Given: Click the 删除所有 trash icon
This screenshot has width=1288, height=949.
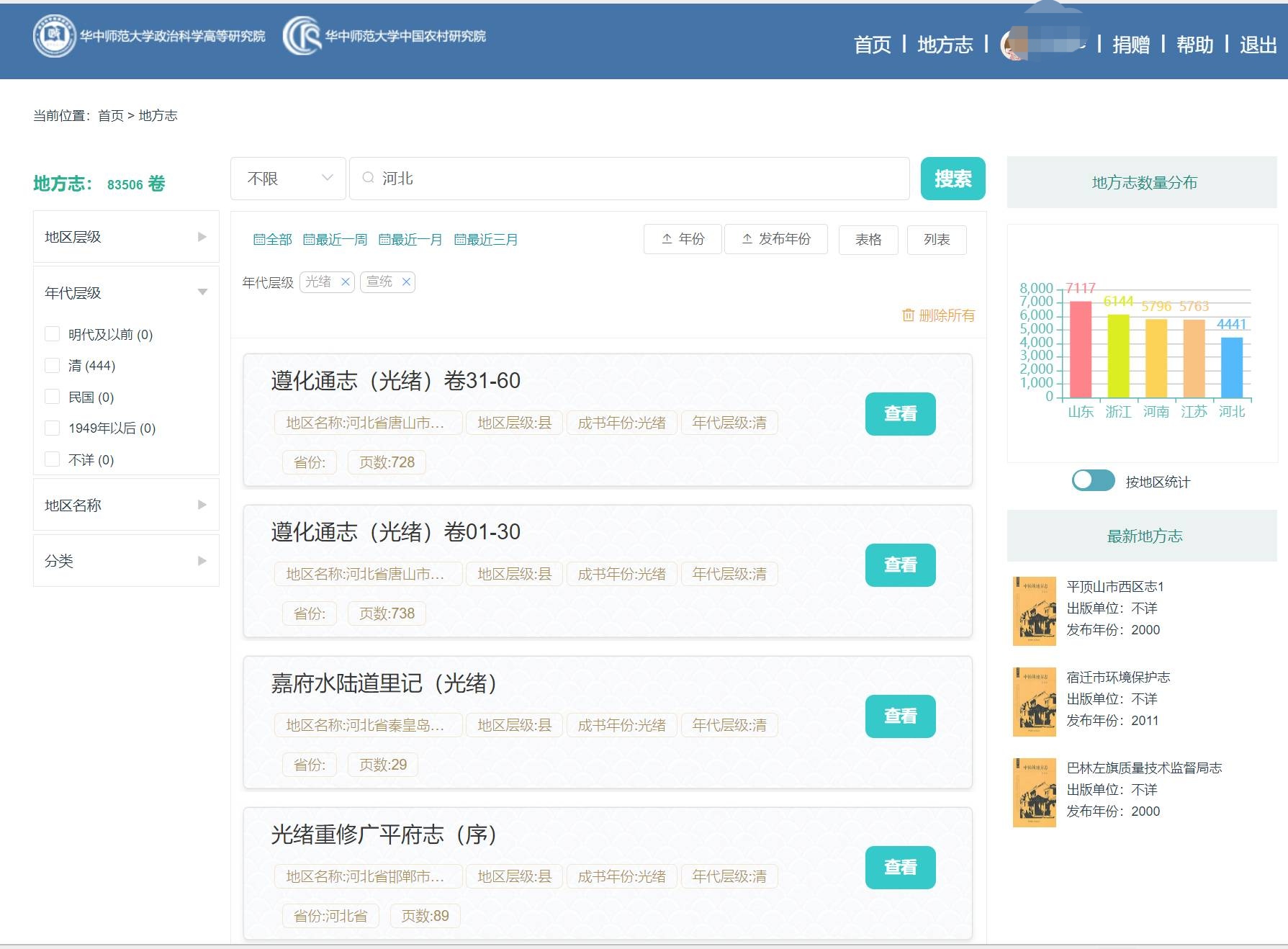Looking at the screenshot, I should coord(908,315).
